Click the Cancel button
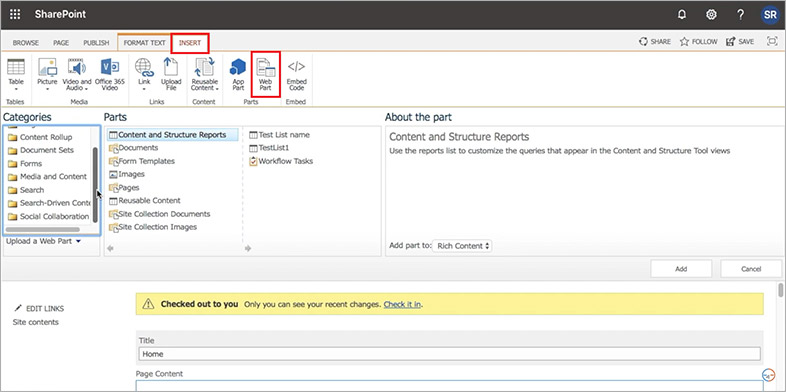The image size is (786, 392). 751,269
